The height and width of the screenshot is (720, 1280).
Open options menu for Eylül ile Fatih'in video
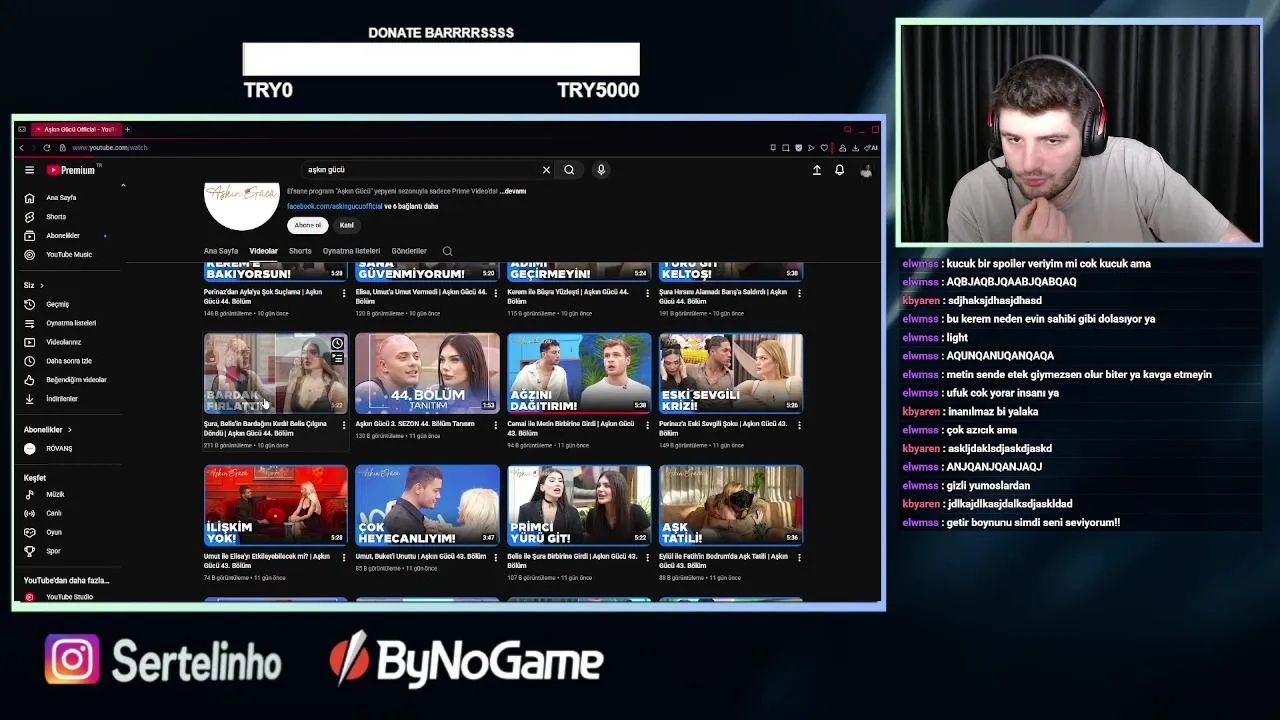click(798, 557)
